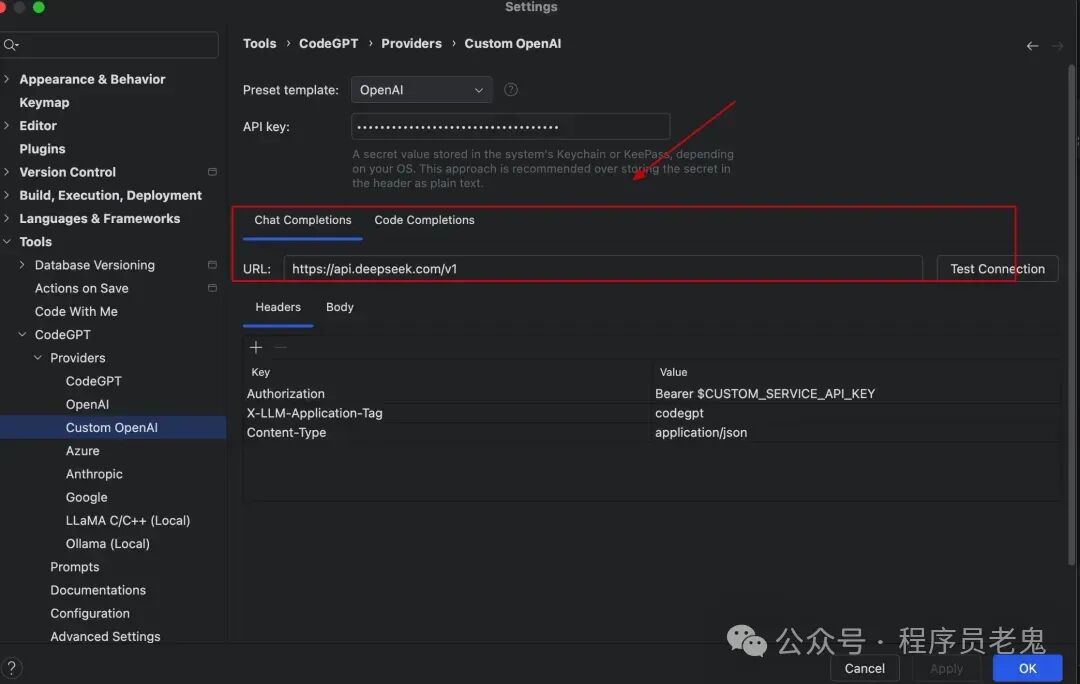Click the Cancel button
The width and height of the screenshot is (1080, 684).
864,668
